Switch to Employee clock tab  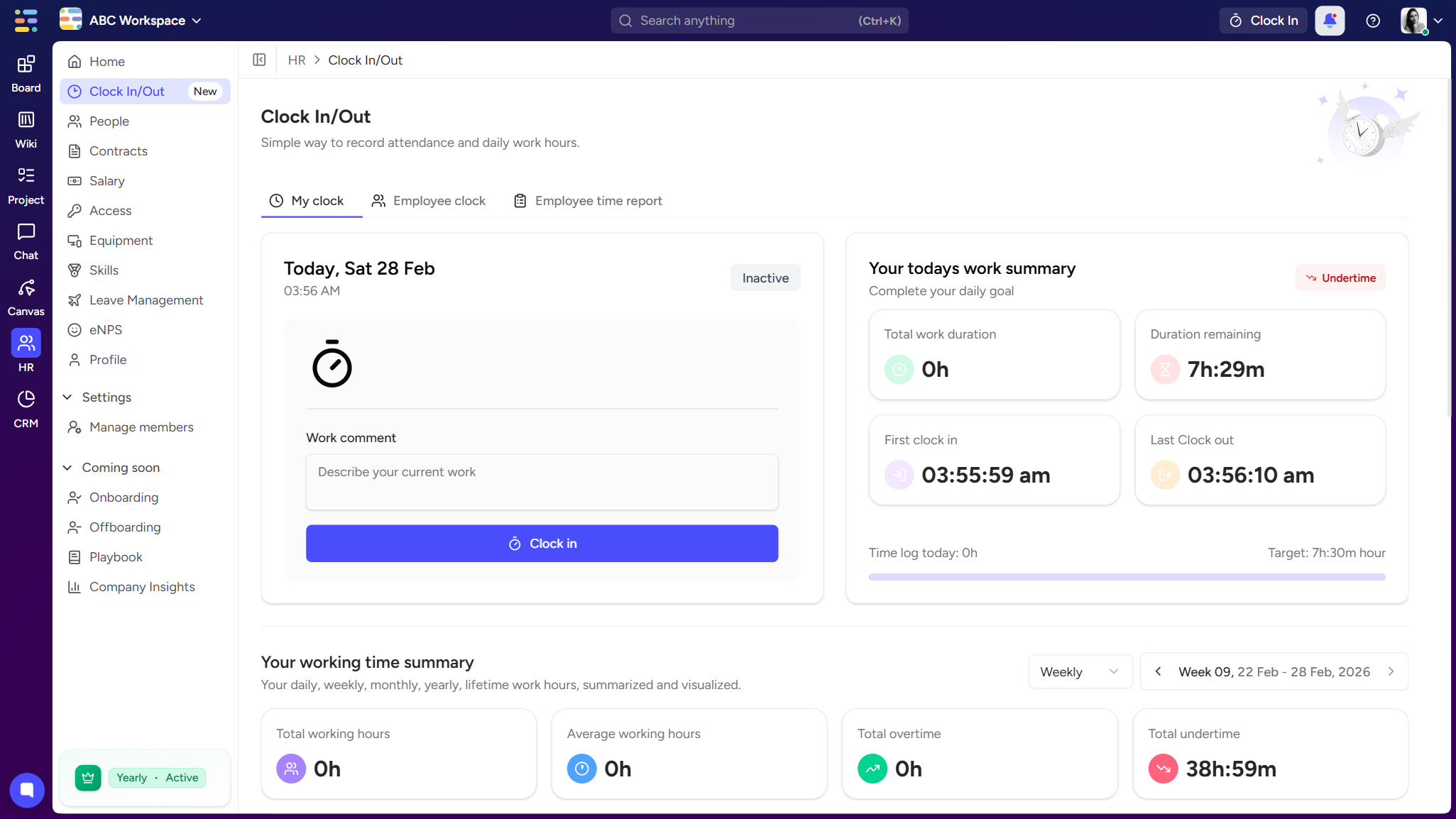click(x=429, y=201)
